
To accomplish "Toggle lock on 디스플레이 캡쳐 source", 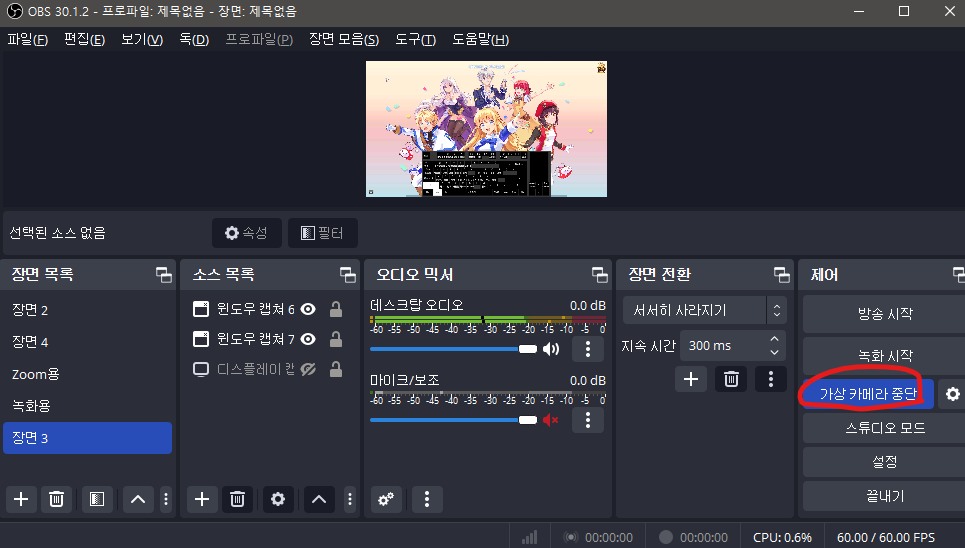I will (336, 369).
